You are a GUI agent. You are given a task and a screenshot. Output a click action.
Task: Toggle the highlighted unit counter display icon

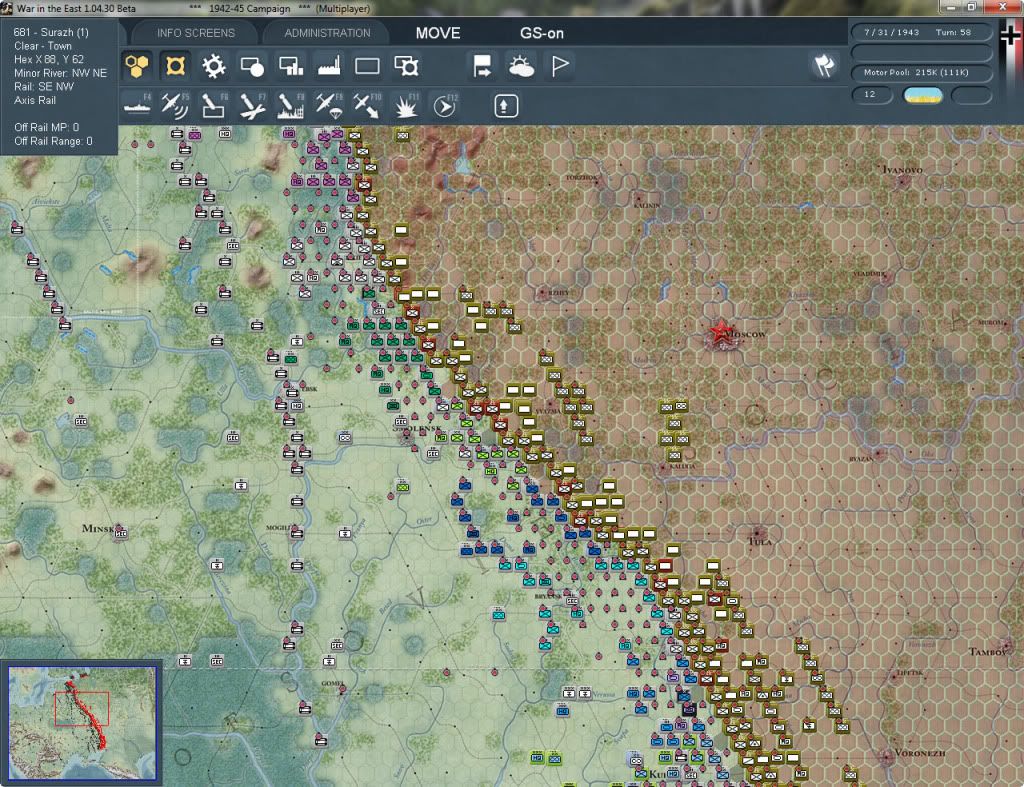point(175,66)
